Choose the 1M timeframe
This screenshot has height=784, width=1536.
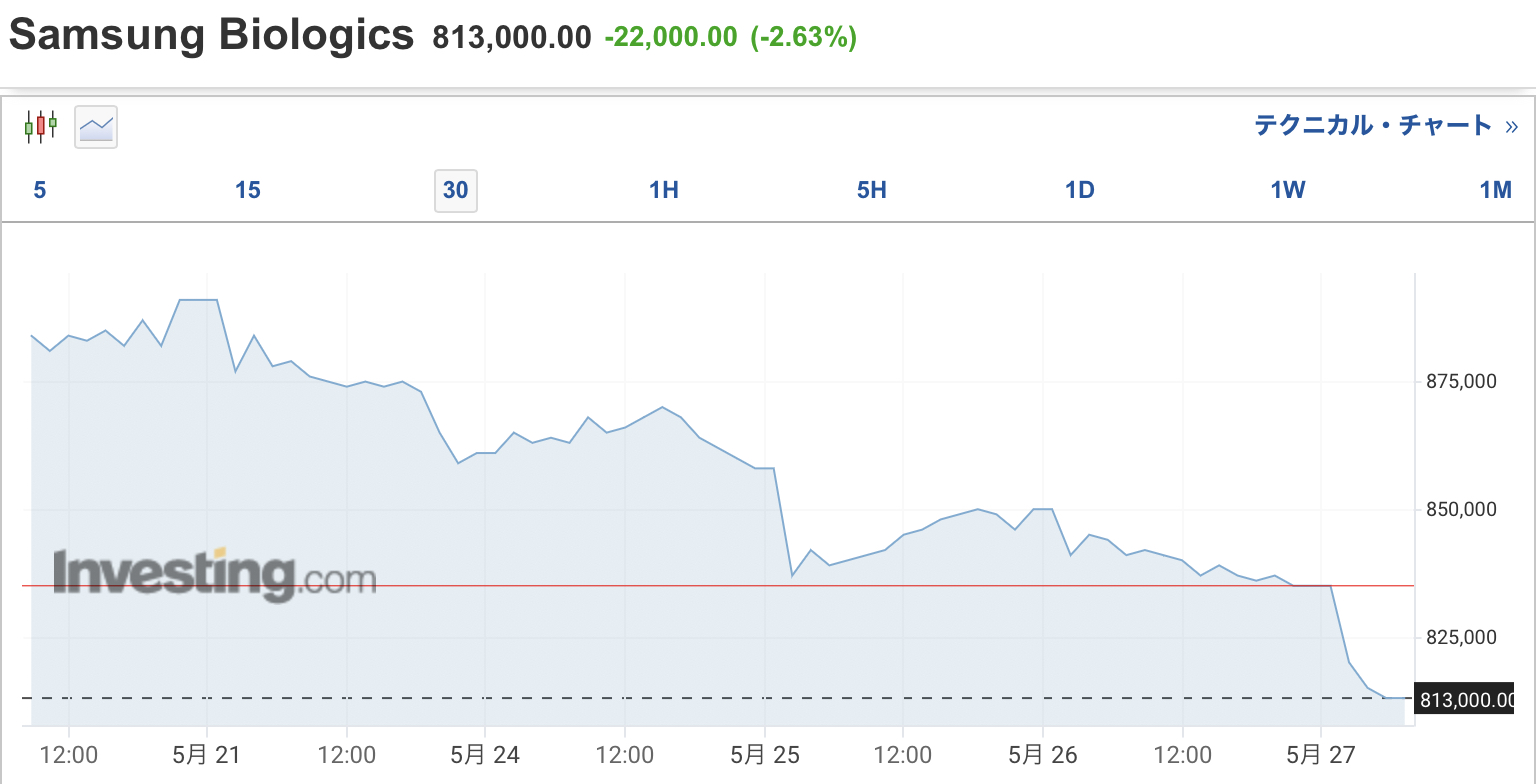(1496, 190)
